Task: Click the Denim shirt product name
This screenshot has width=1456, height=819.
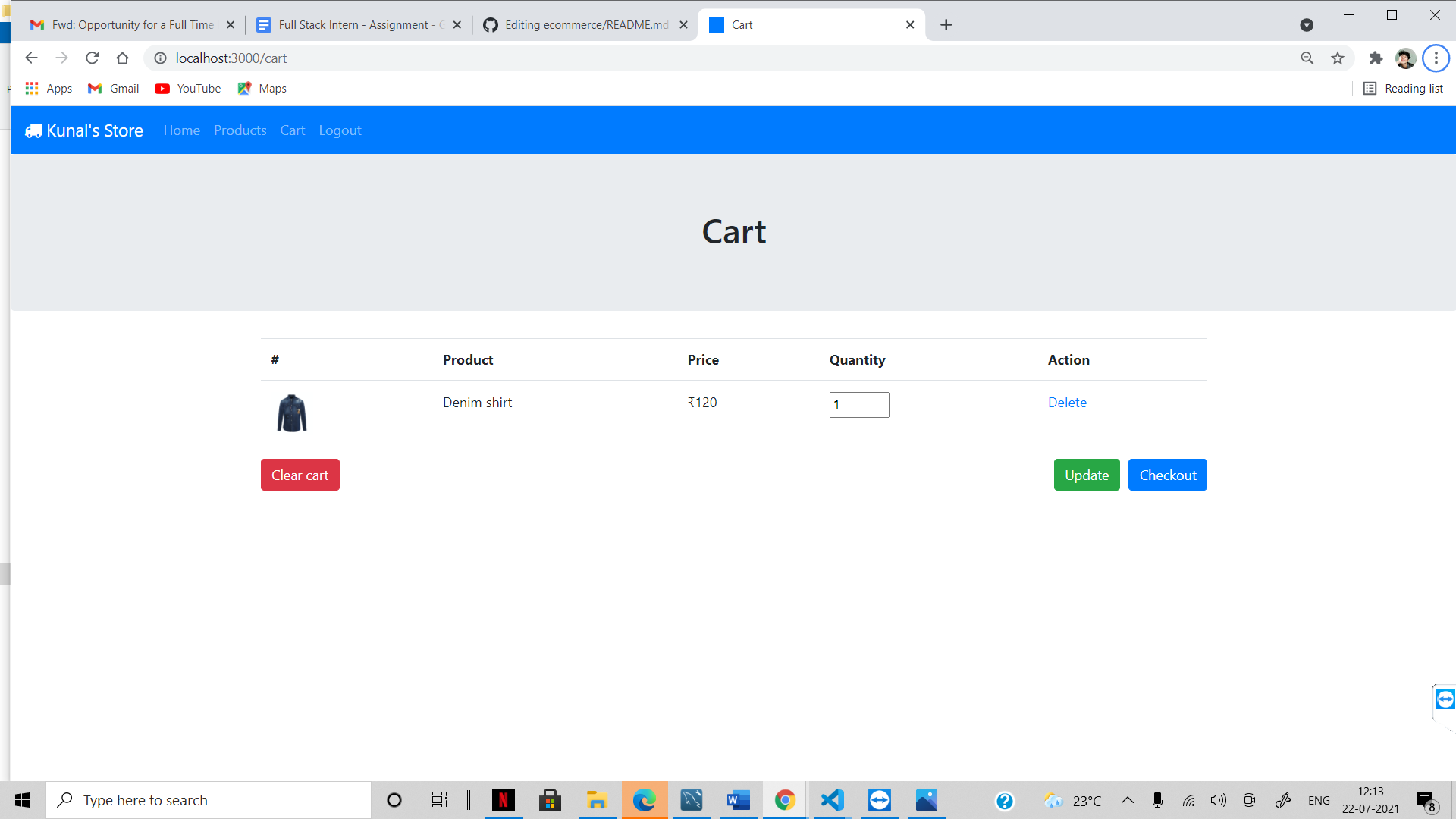Action: click(x=478, y=403)
